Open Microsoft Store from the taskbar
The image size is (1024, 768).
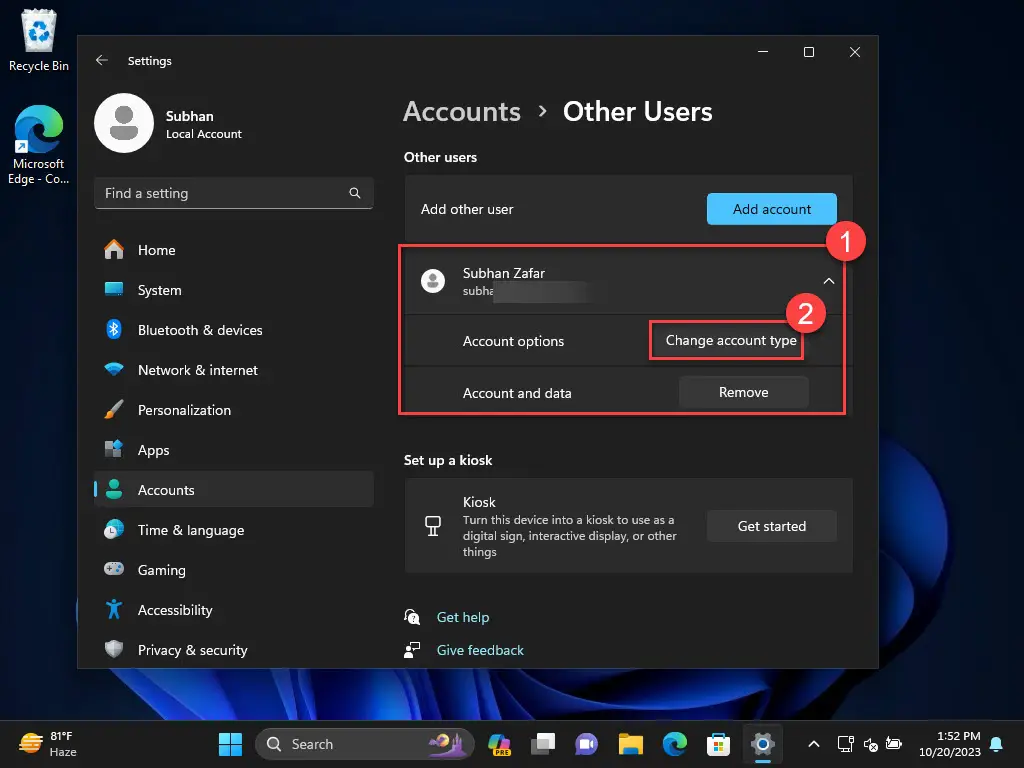718,744
